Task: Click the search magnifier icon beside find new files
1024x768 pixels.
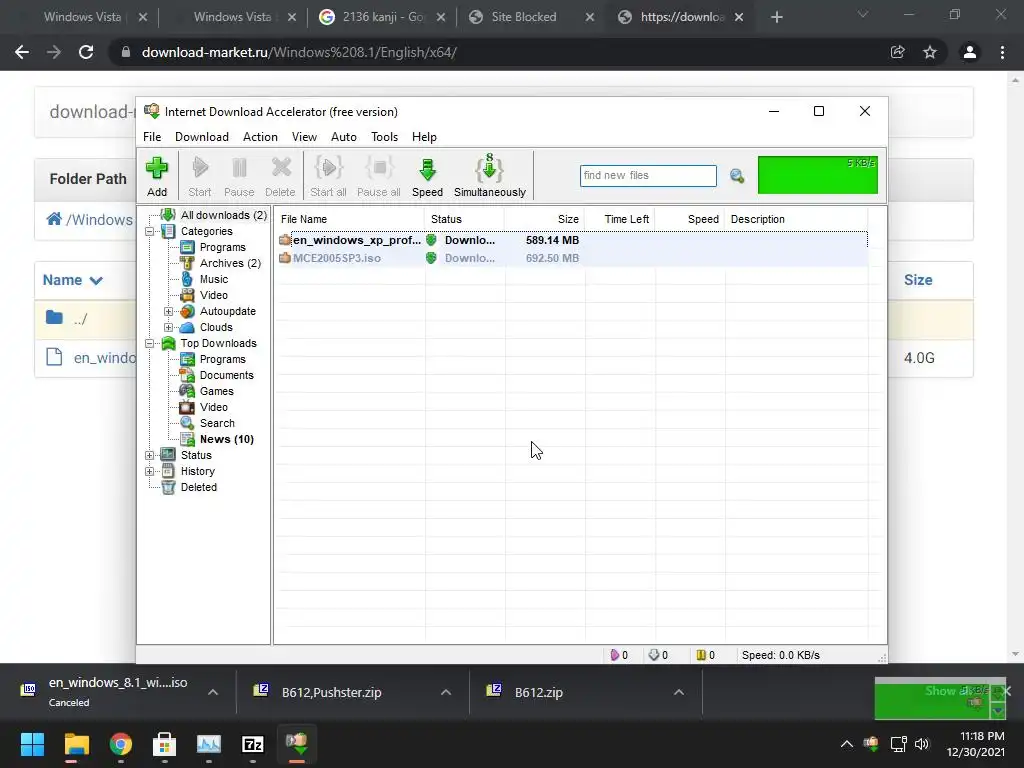Action: pyautogui.click(x=737, y=176)
